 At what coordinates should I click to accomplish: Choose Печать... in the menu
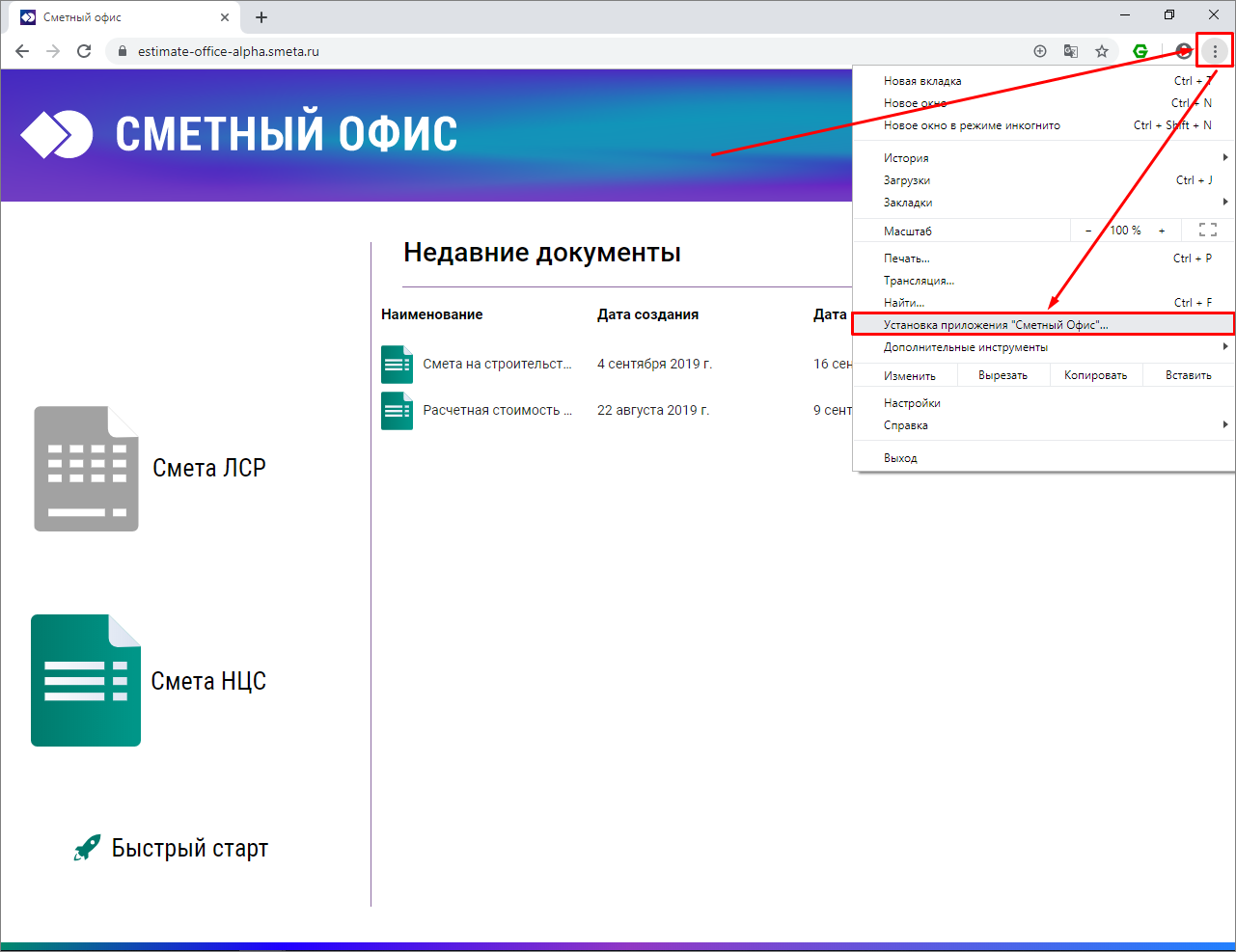coord(1043,258)
